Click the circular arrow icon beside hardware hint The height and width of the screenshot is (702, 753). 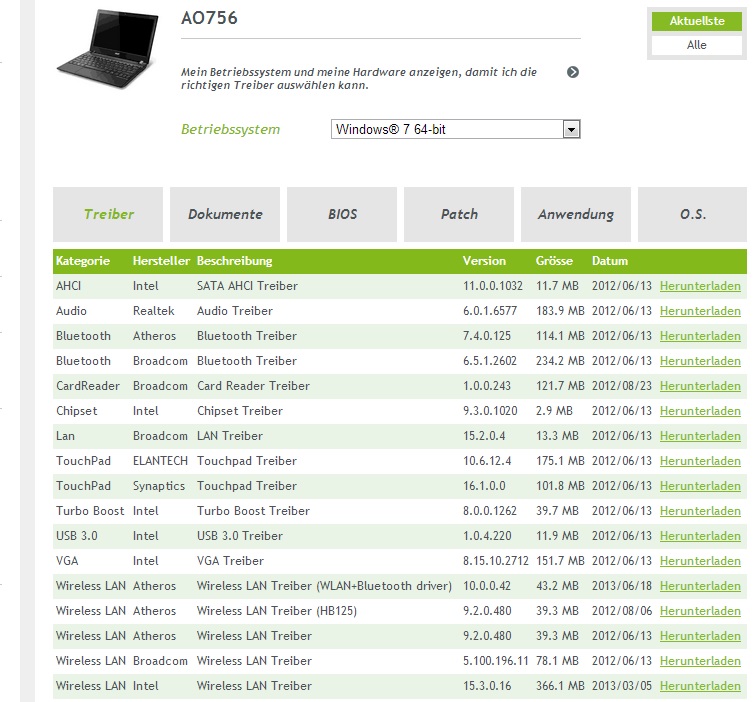(x=572, y=72)
